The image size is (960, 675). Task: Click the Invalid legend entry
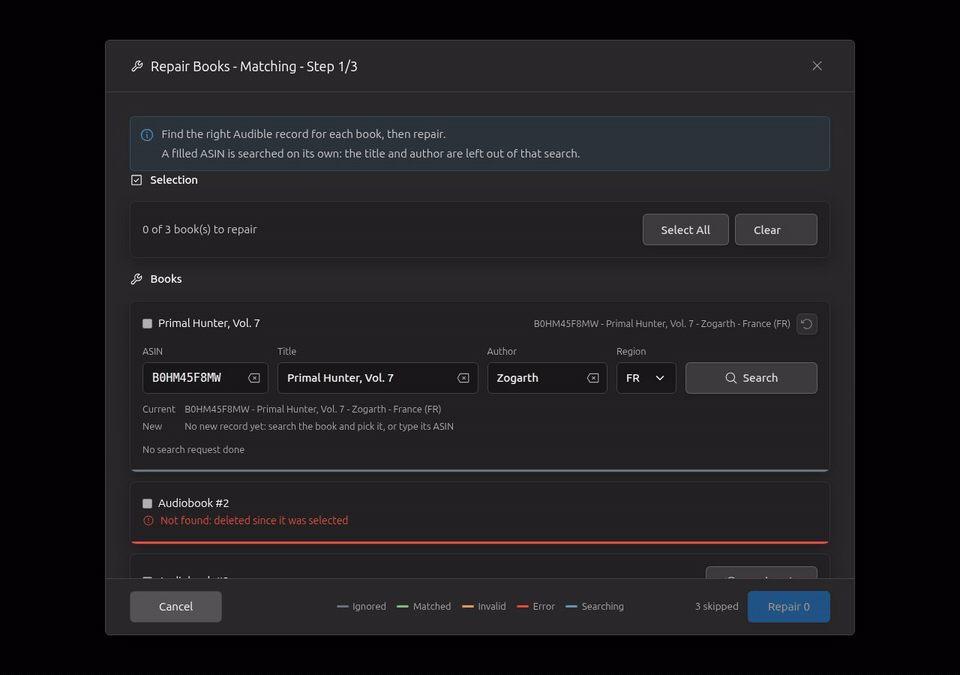point(484,606)
